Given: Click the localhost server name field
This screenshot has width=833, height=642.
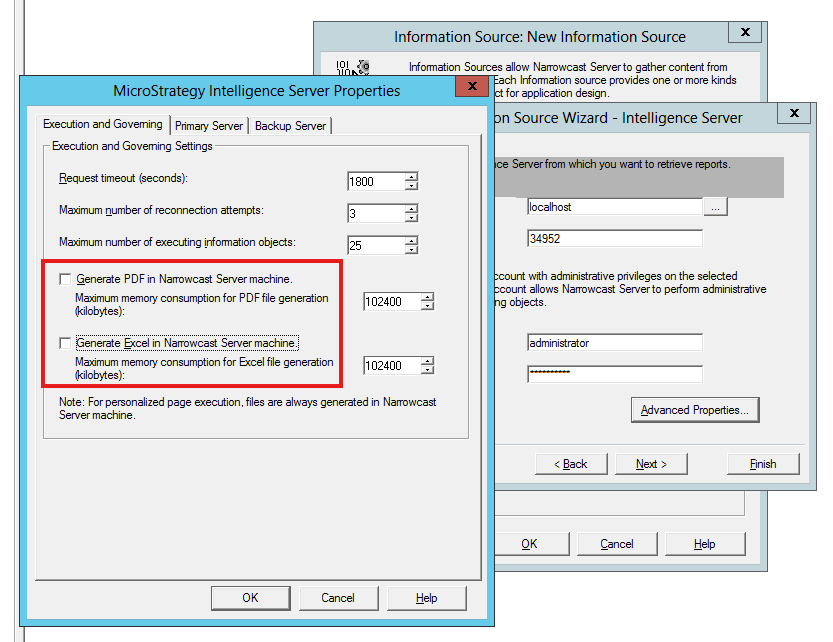Looking at the screenshot, I should pos(615,207).
